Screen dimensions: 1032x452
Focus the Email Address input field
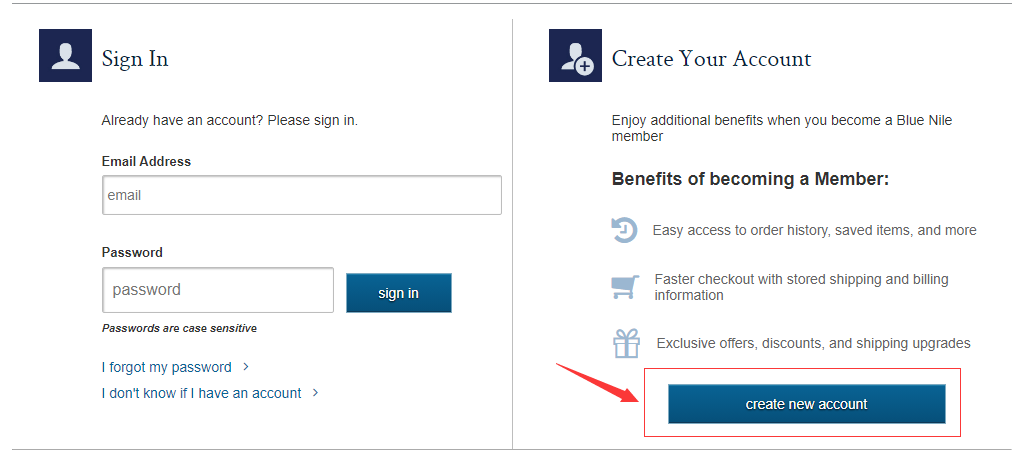tap(301, 195)
